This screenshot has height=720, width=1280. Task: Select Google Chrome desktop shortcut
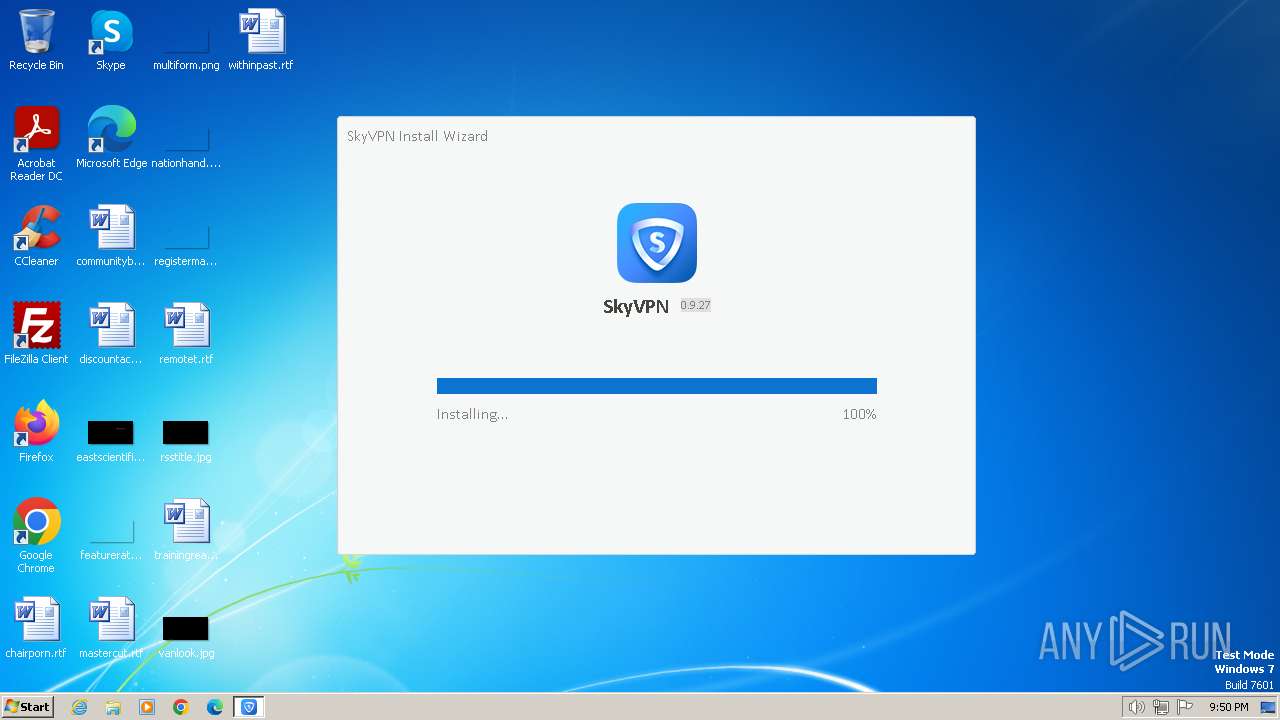pos(36,536)
